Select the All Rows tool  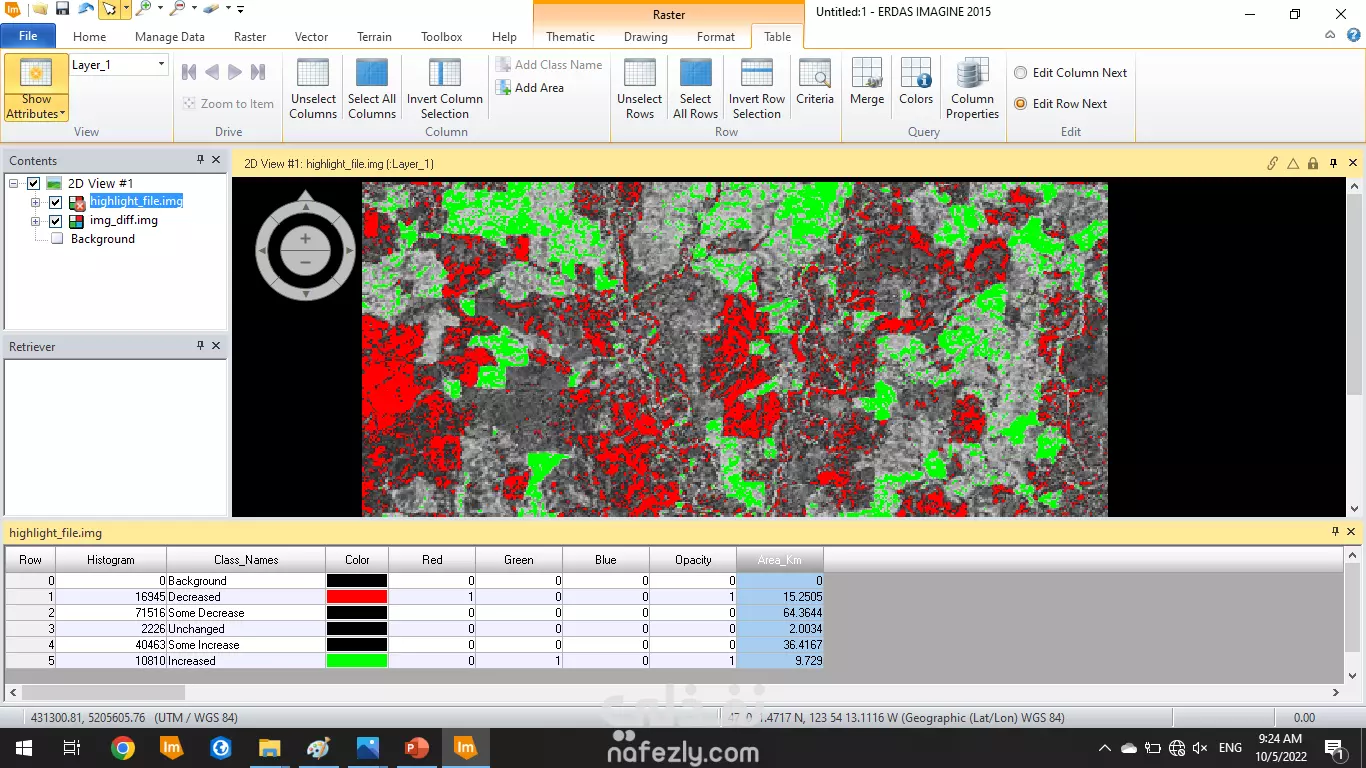695,88
